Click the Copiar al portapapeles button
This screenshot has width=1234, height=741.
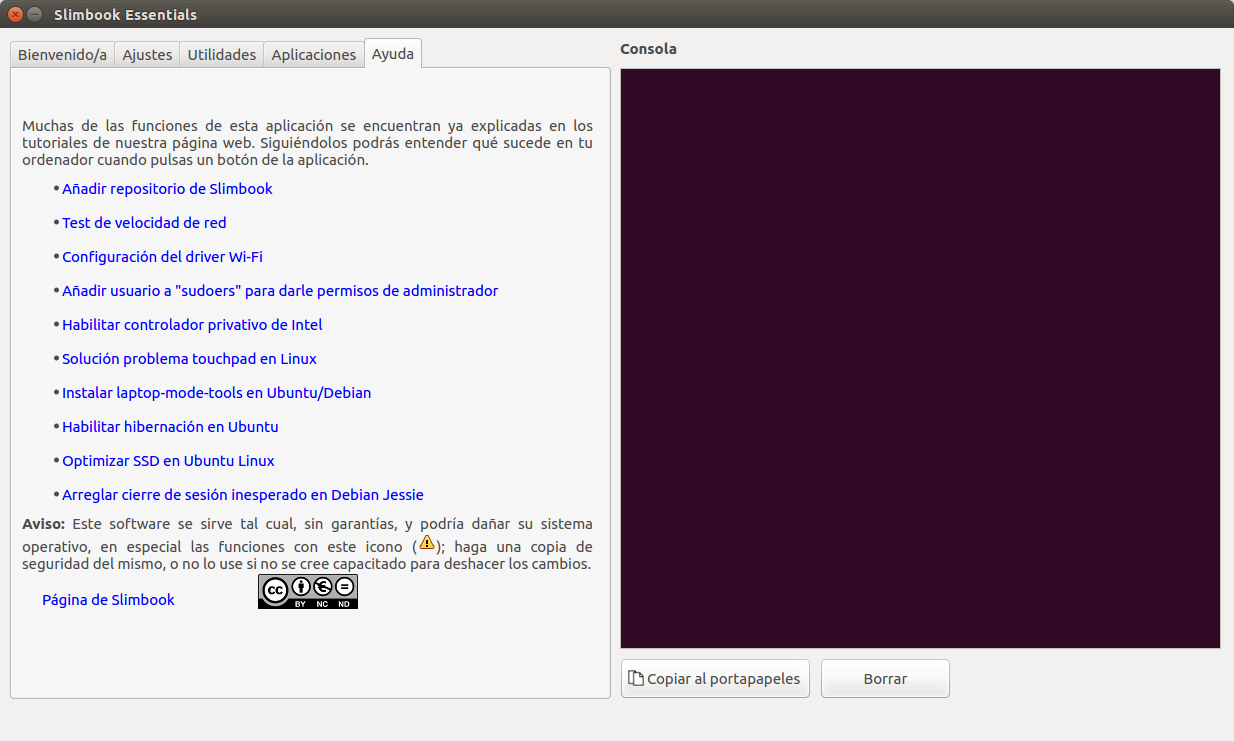click(x=715, y=679)
